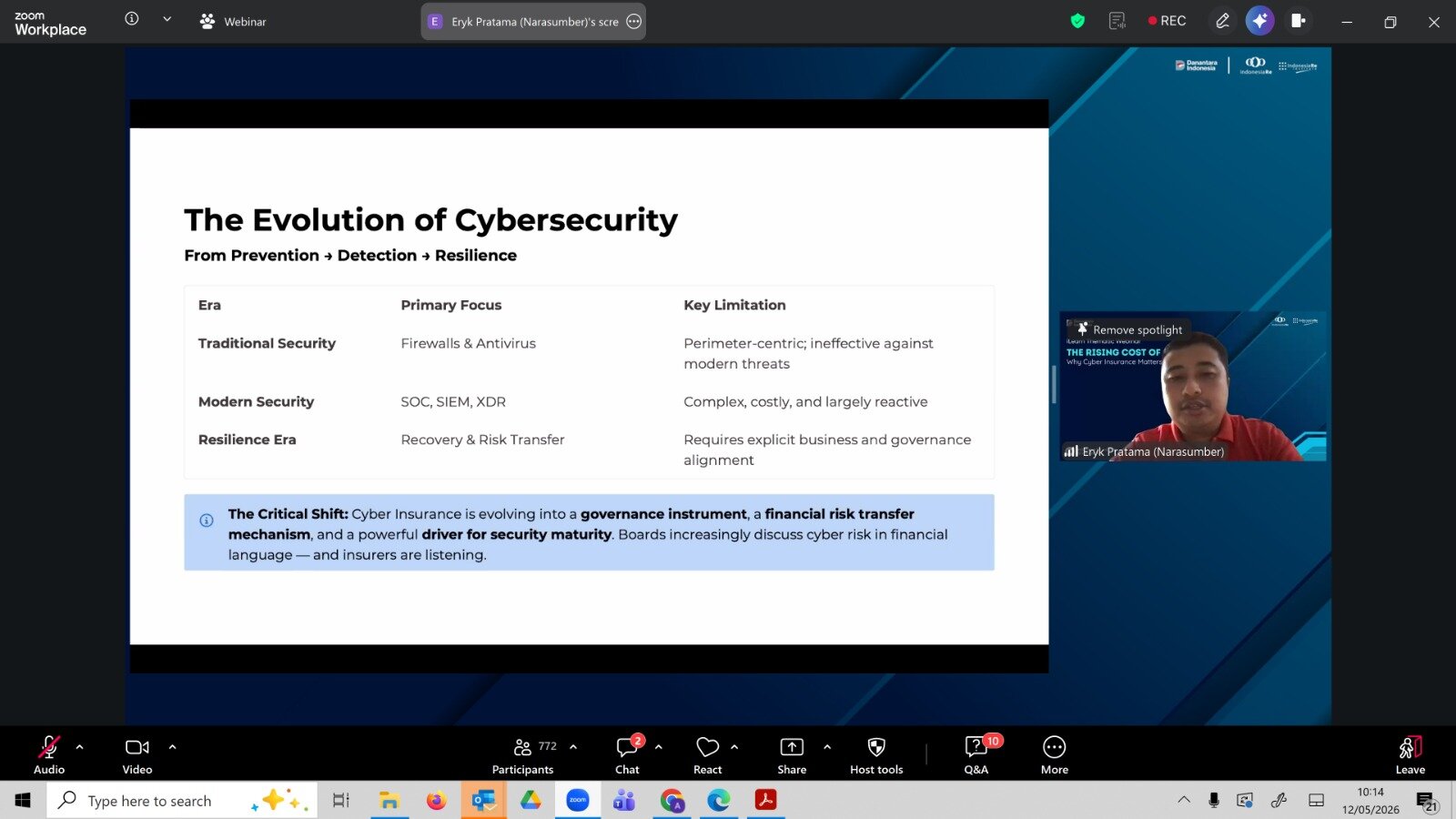Click the slide info icon in blue box
The width and height of the screenshot is (1456, 819).
pos(207,521)
